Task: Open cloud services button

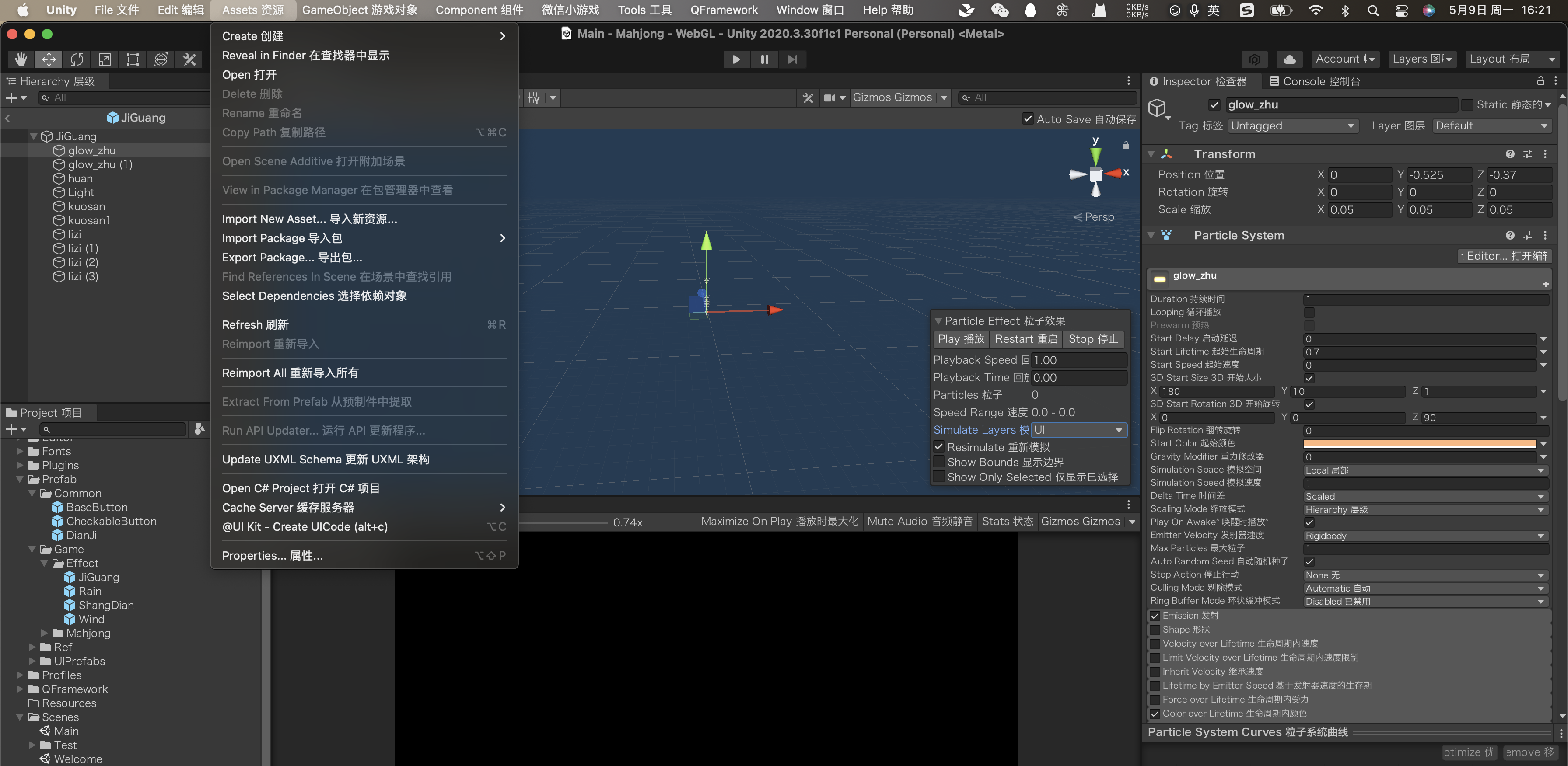Action: [x=1289, y=59]
